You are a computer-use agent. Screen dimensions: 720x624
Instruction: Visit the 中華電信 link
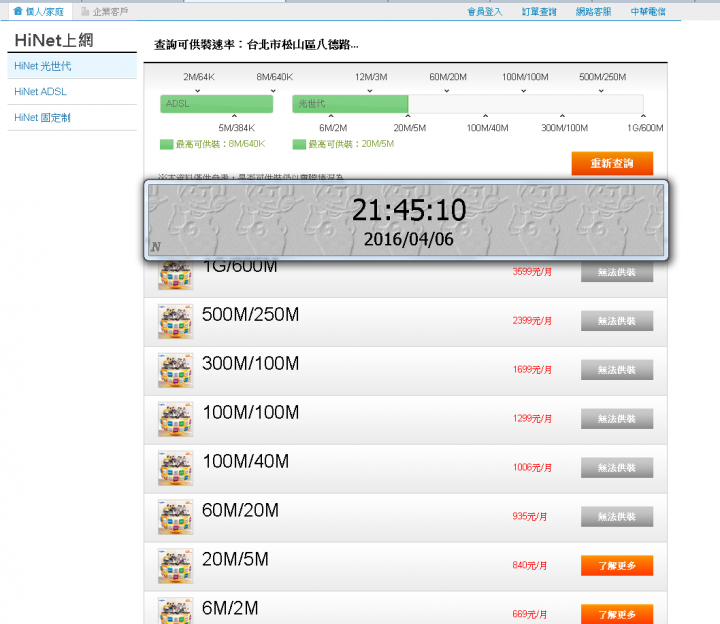coord(648,11)
